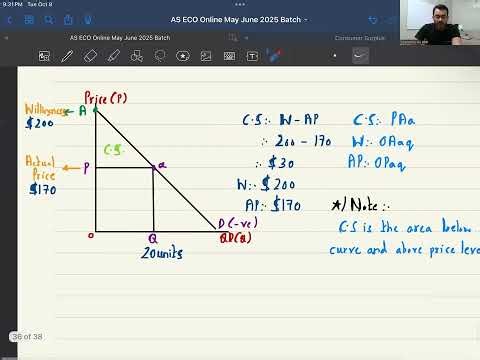
Task: Select the Image insert tool
Action: tap(206, 56)
